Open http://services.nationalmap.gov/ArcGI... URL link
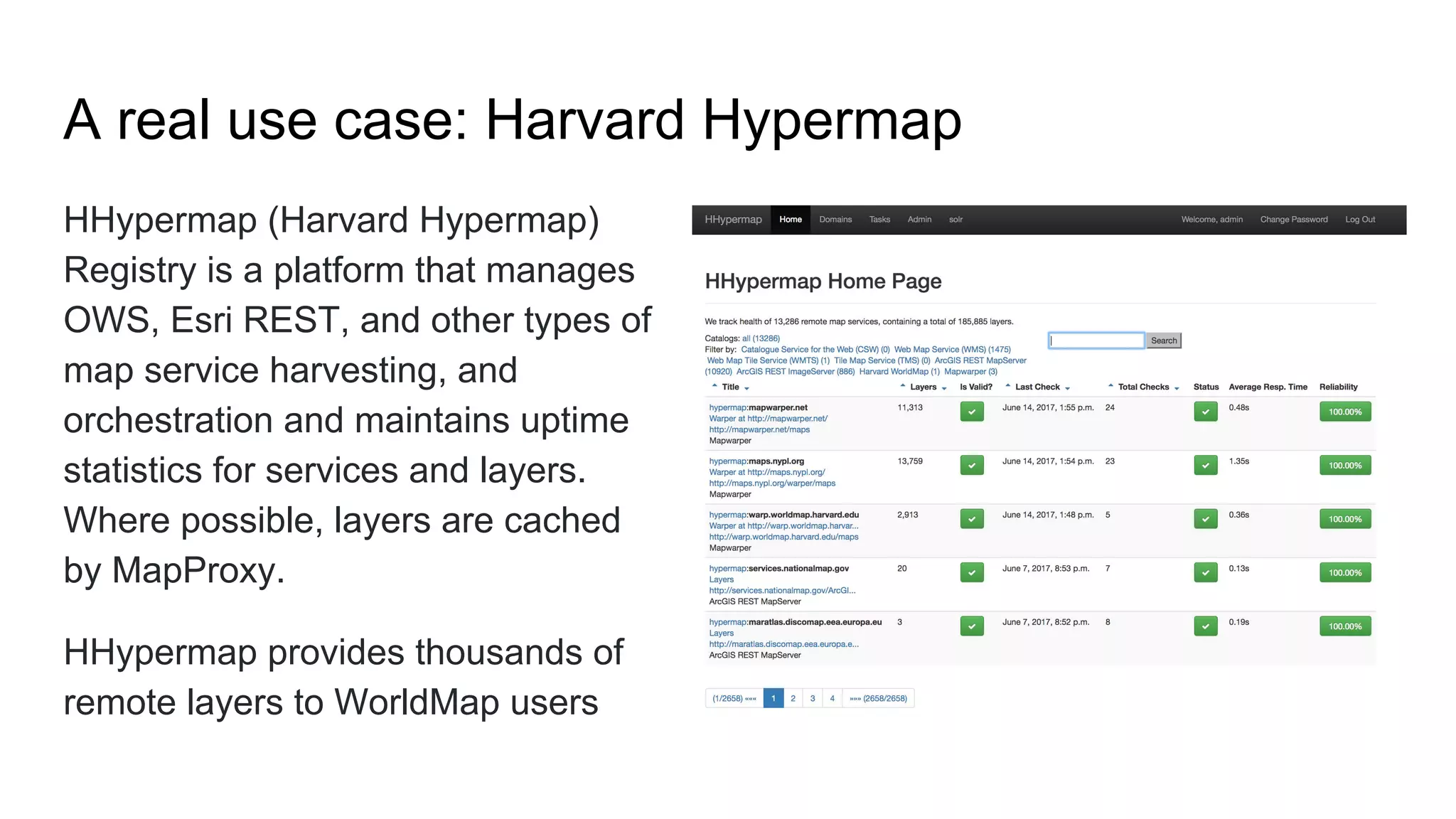 tap(782, 591)
